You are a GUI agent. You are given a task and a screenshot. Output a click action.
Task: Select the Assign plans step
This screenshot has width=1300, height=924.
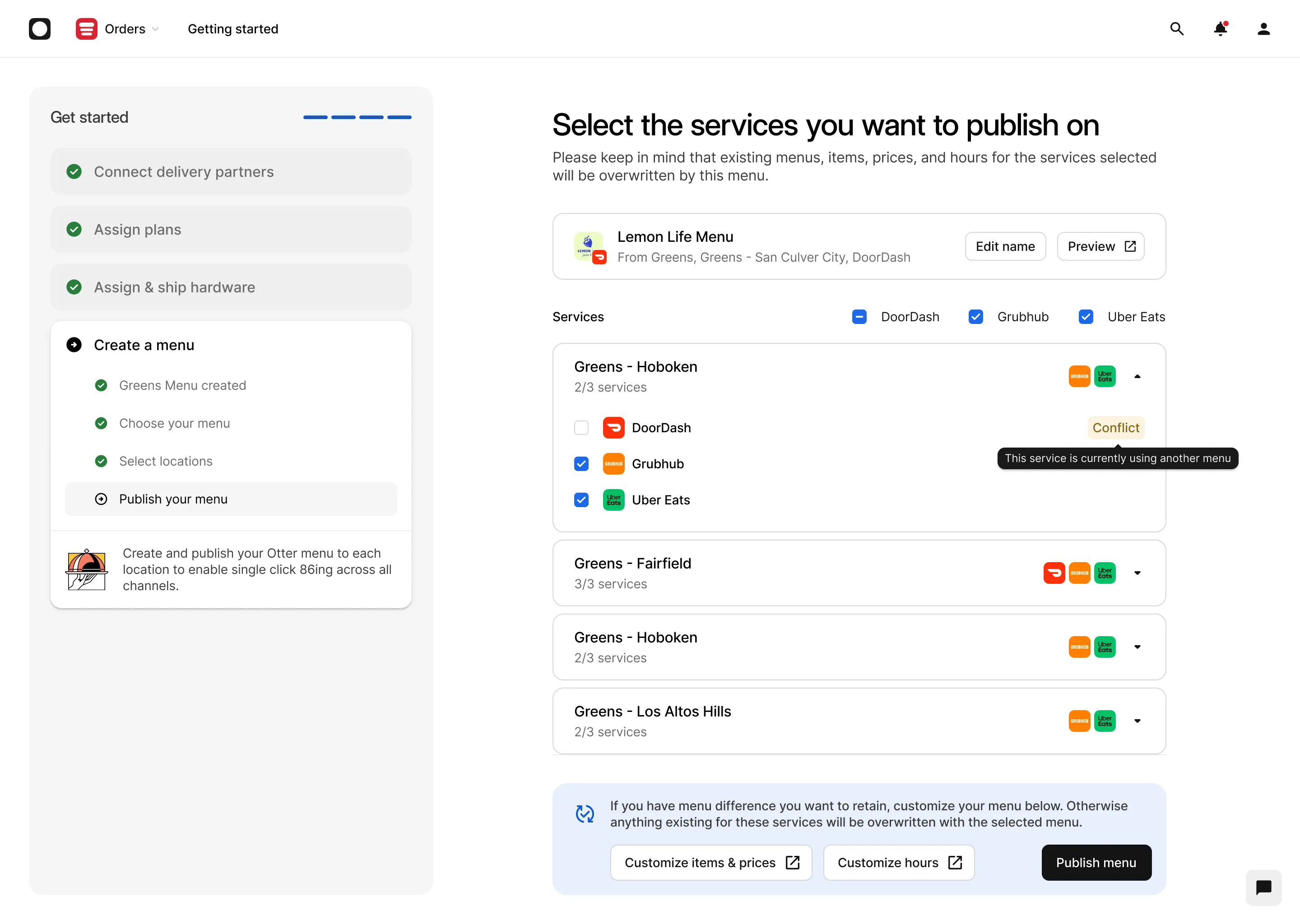[231, 229]
